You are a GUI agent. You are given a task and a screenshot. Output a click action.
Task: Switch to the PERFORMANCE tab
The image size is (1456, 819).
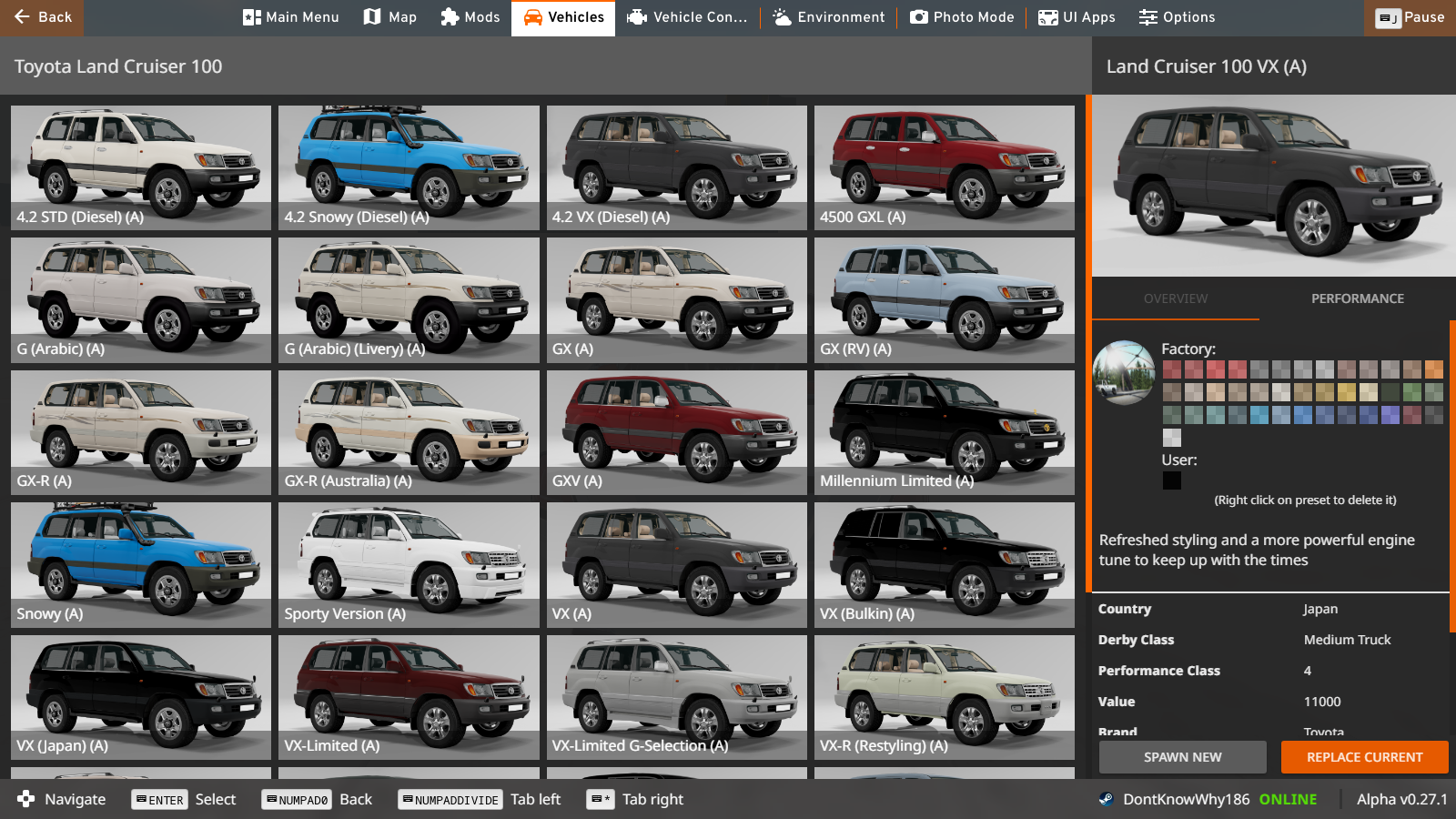1357,298
